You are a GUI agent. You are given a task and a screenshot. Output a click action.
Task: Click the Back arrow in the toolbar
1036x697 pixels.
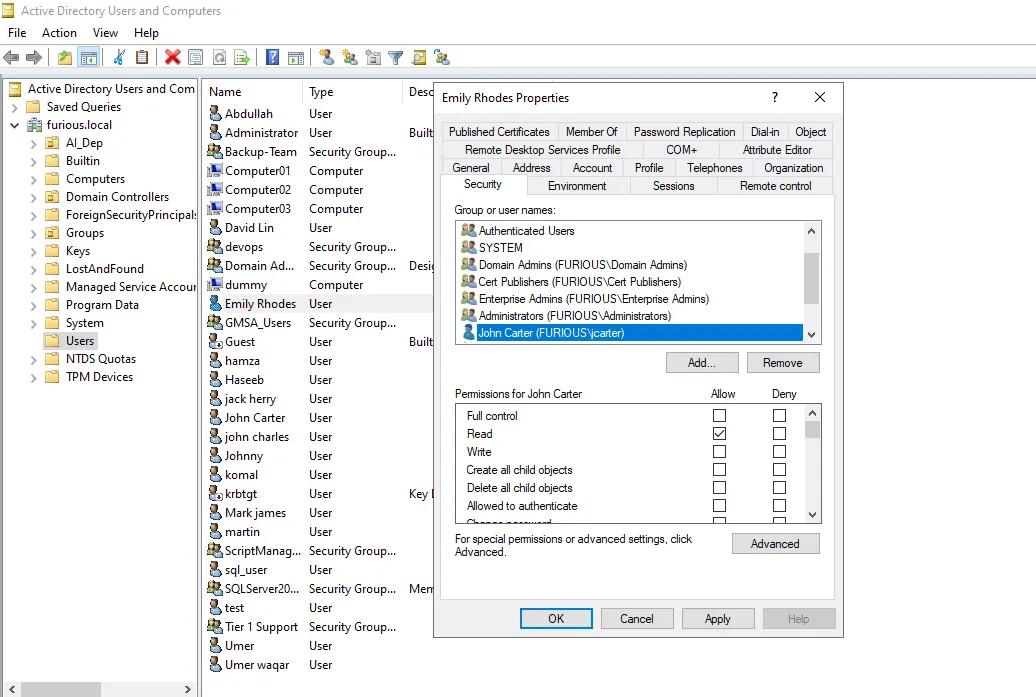pos(12,58)
